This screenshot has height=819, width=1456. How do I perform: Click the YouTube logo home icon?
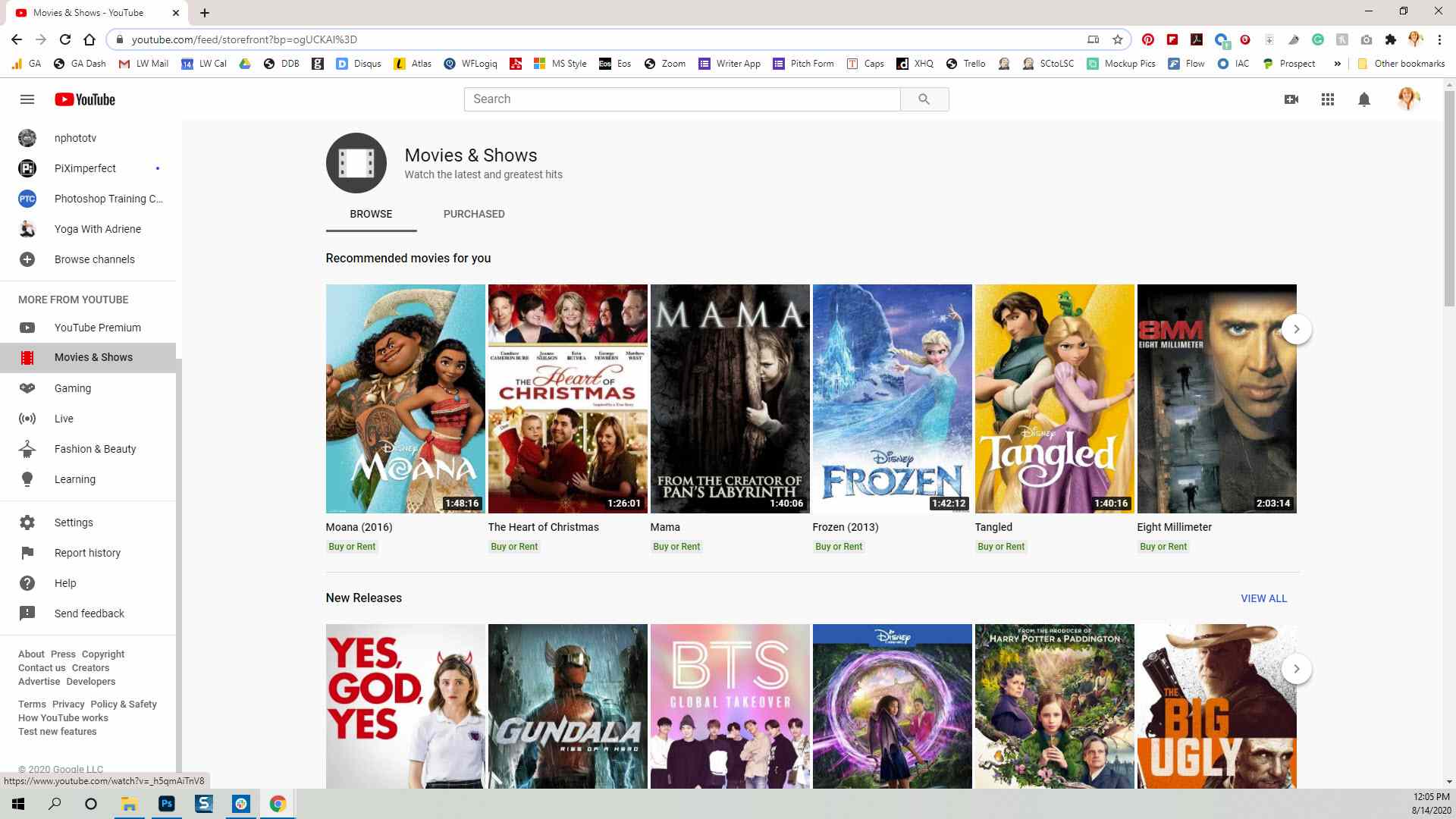click(85, 99)
